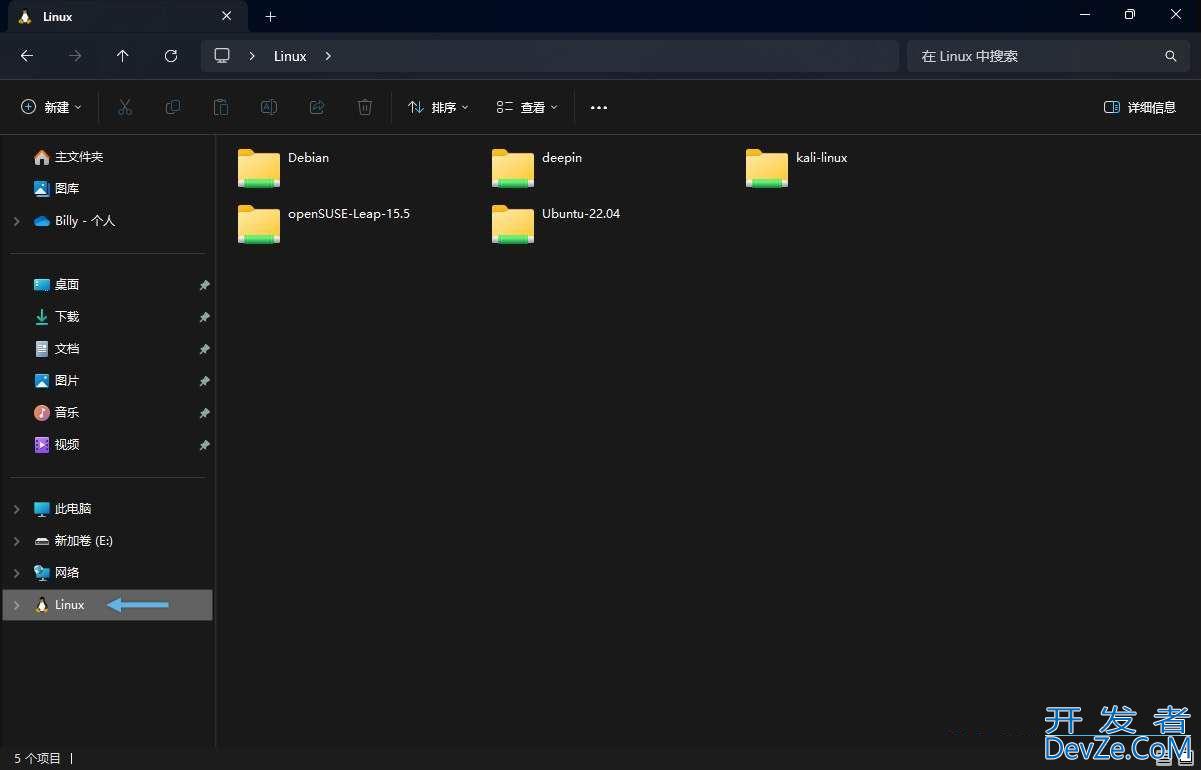The image size is (1201, 770).
Task: Open 文档 from quick access
Action: [56, 349]
